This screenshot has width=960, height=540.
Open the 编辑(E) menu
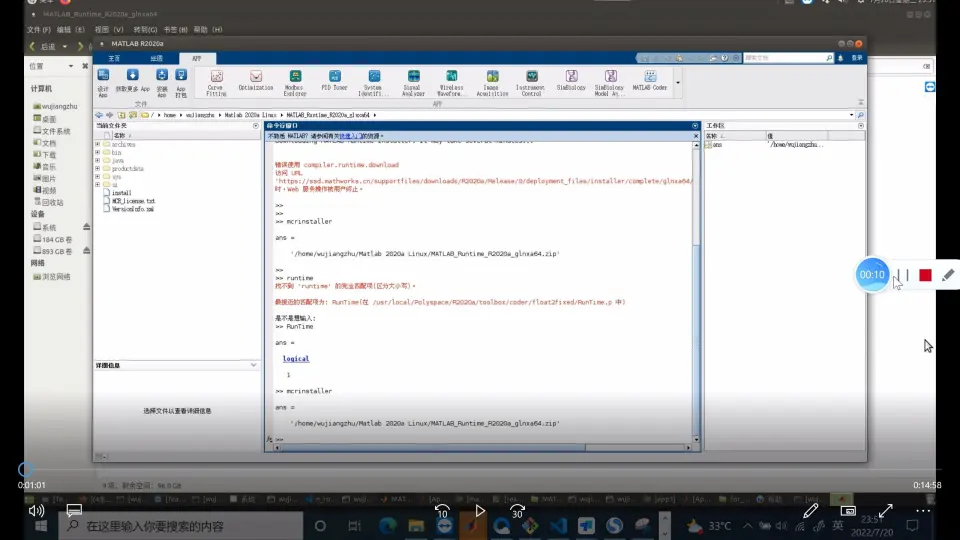pos(70,29)
